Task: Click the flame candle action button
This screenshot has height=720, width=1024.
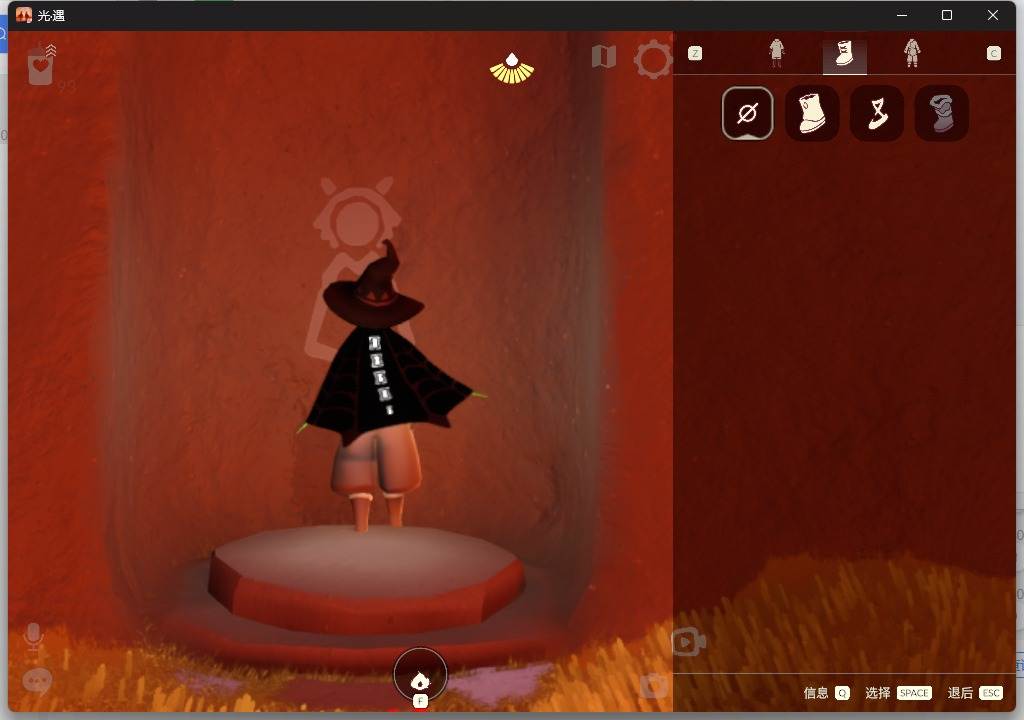Action: (420, 676)
